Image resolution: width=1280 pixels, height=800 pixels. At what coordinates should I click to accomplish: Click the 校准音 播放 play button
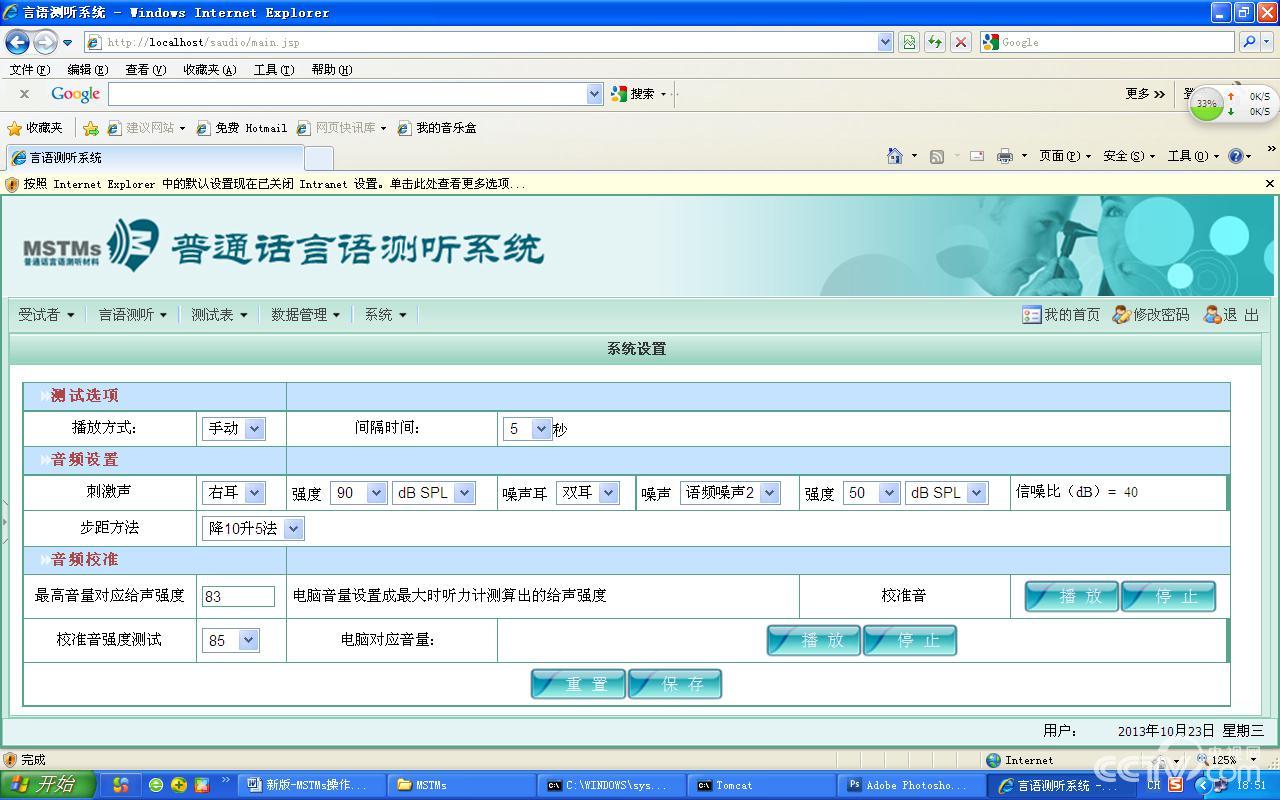pyautogui.click(x=1070, y=595)
